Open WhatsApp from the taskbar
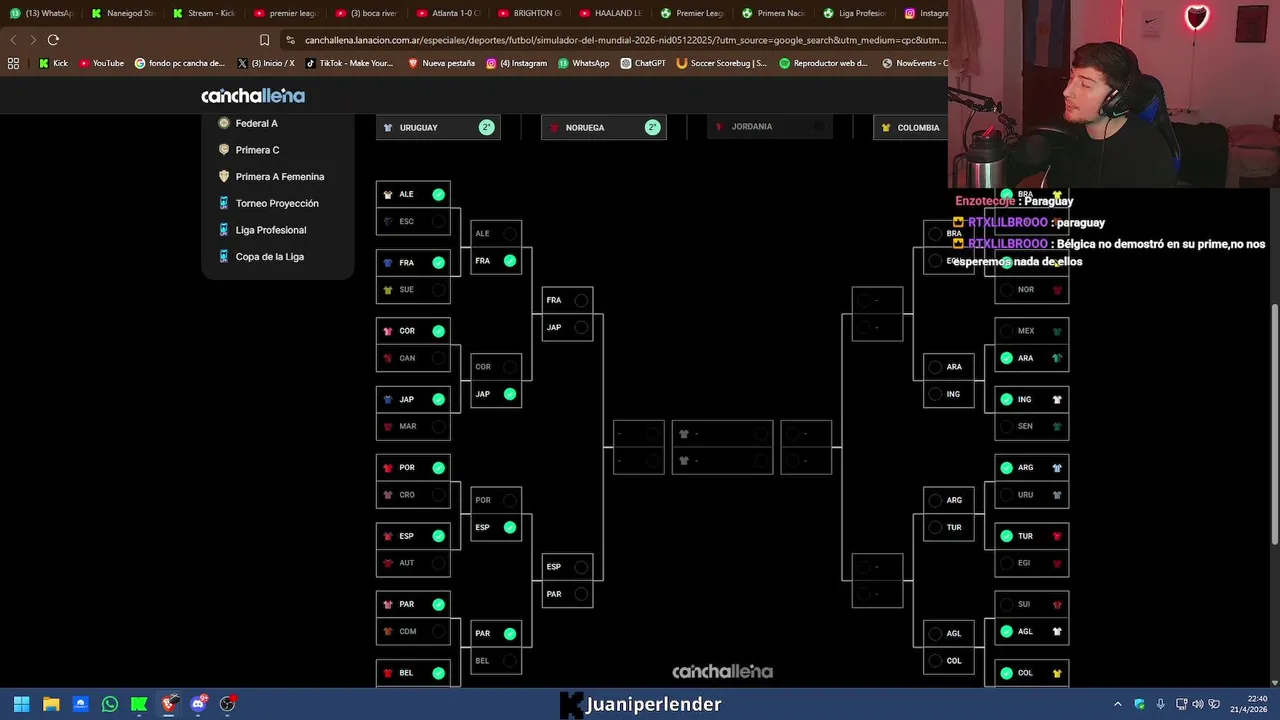 pyautogui.click(x=110, y=704)
